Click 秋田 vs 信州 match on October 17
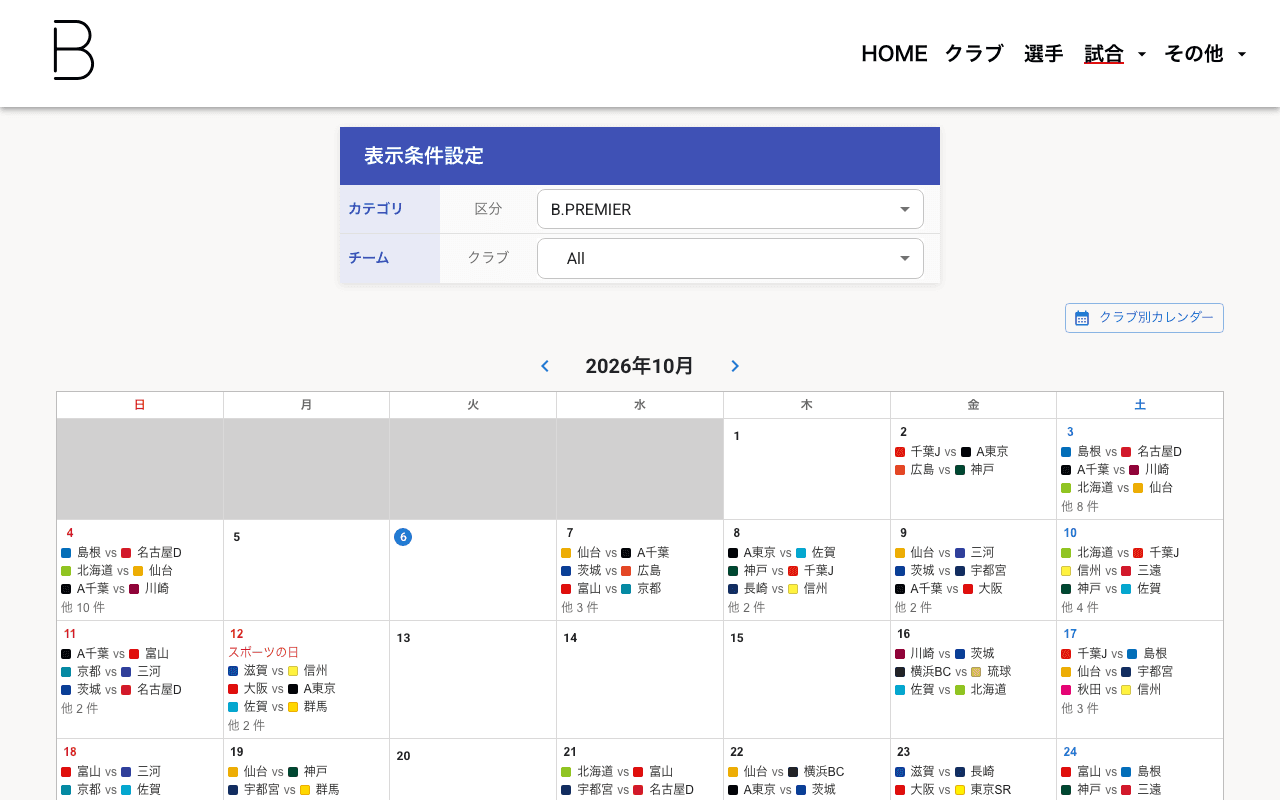1280x800 pixels. pyautogui.click(x=1112, y=690)
